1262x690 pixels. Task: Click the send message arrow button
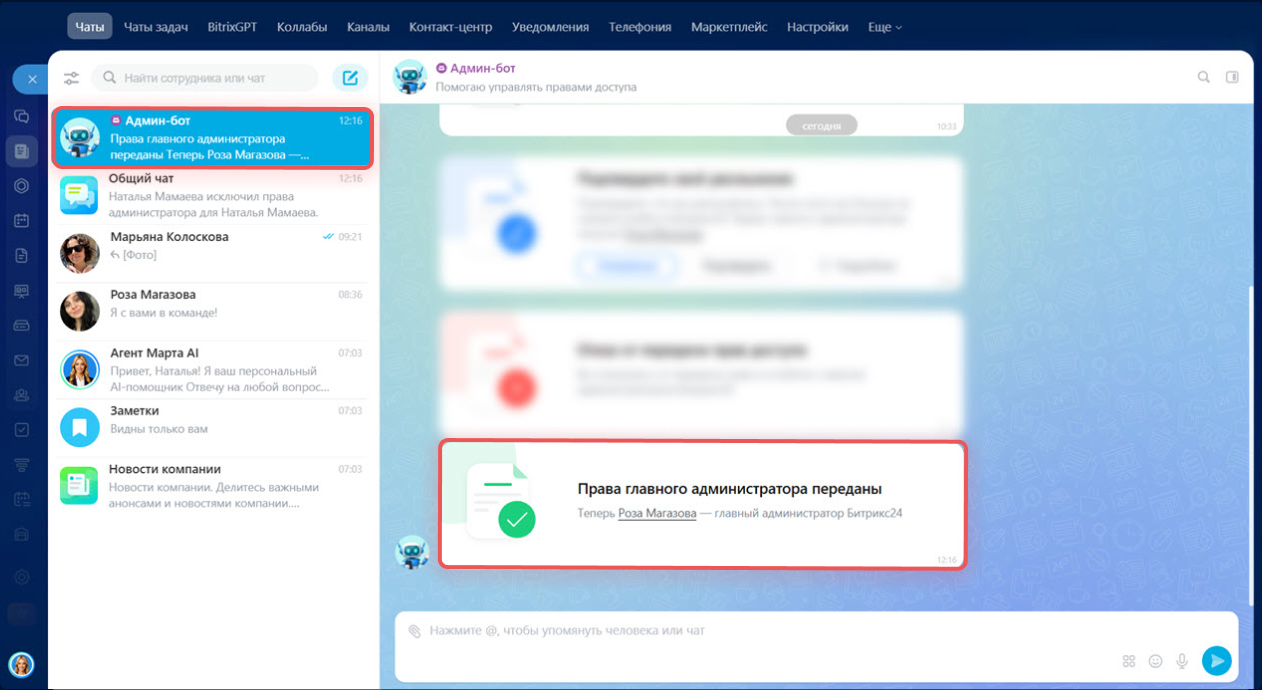1216,660
